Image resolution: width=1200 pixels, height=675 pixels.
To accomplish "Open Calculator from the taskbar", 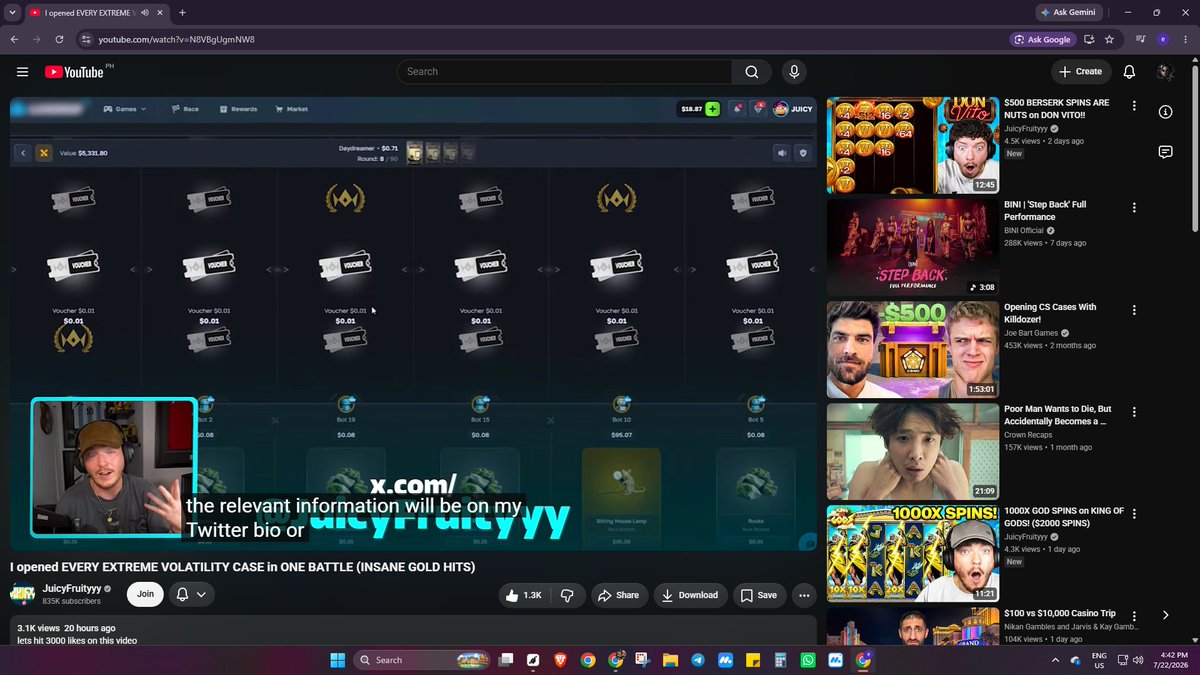I will pyautogui.click(x=780, y=660).
